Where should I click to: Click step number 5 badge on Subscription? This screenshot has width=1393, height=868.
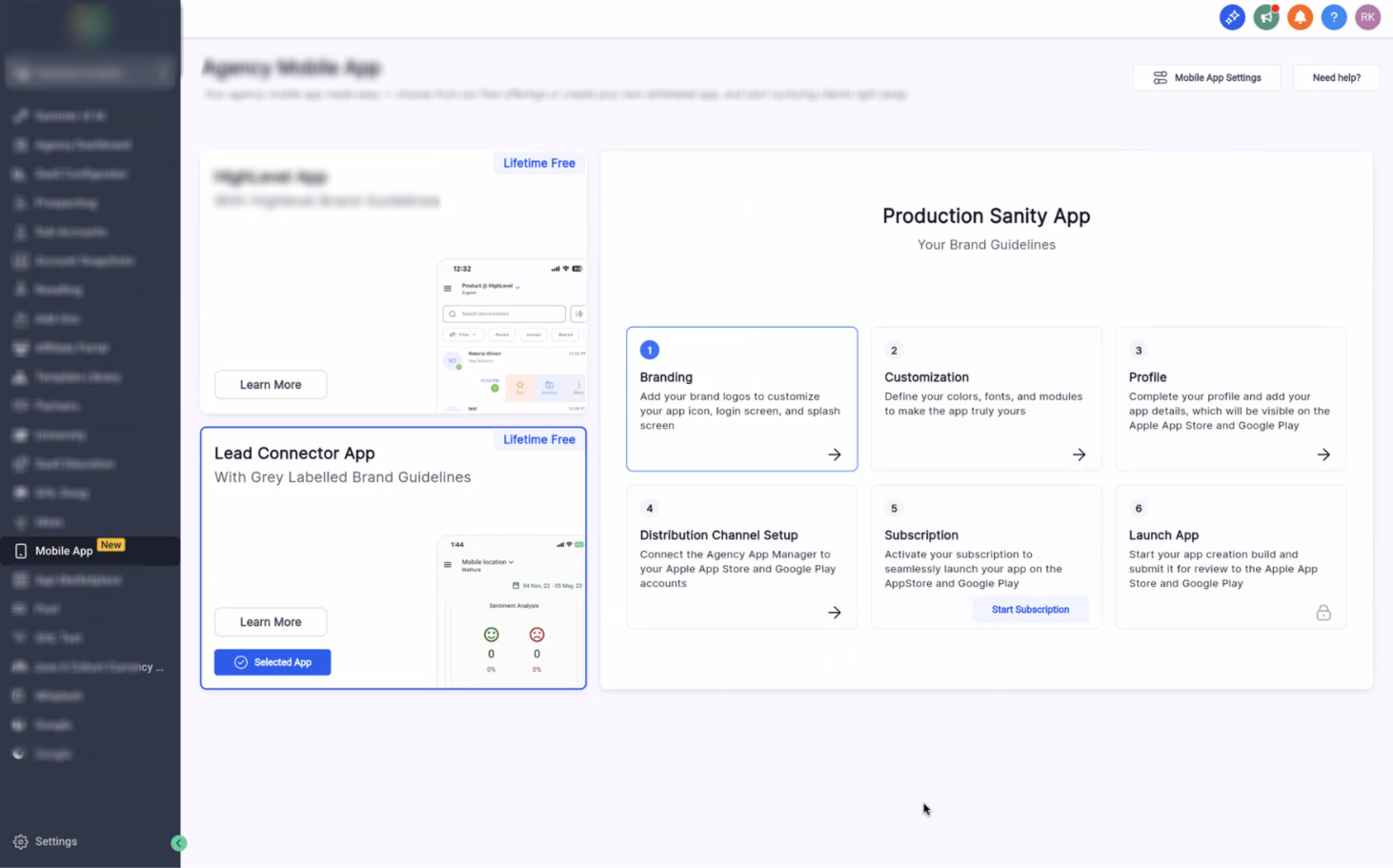pos(894,508)
